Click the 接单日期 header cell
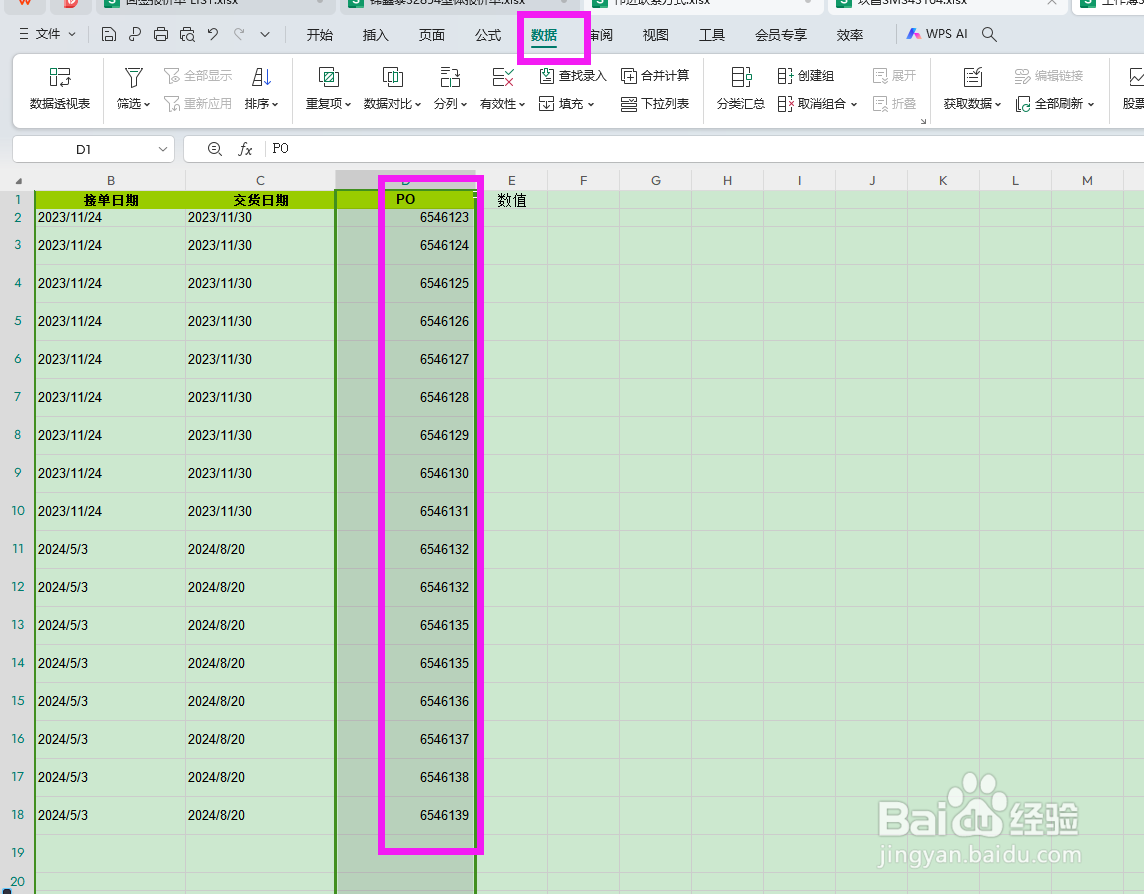The image size is (1144, 894). point(111,200)
